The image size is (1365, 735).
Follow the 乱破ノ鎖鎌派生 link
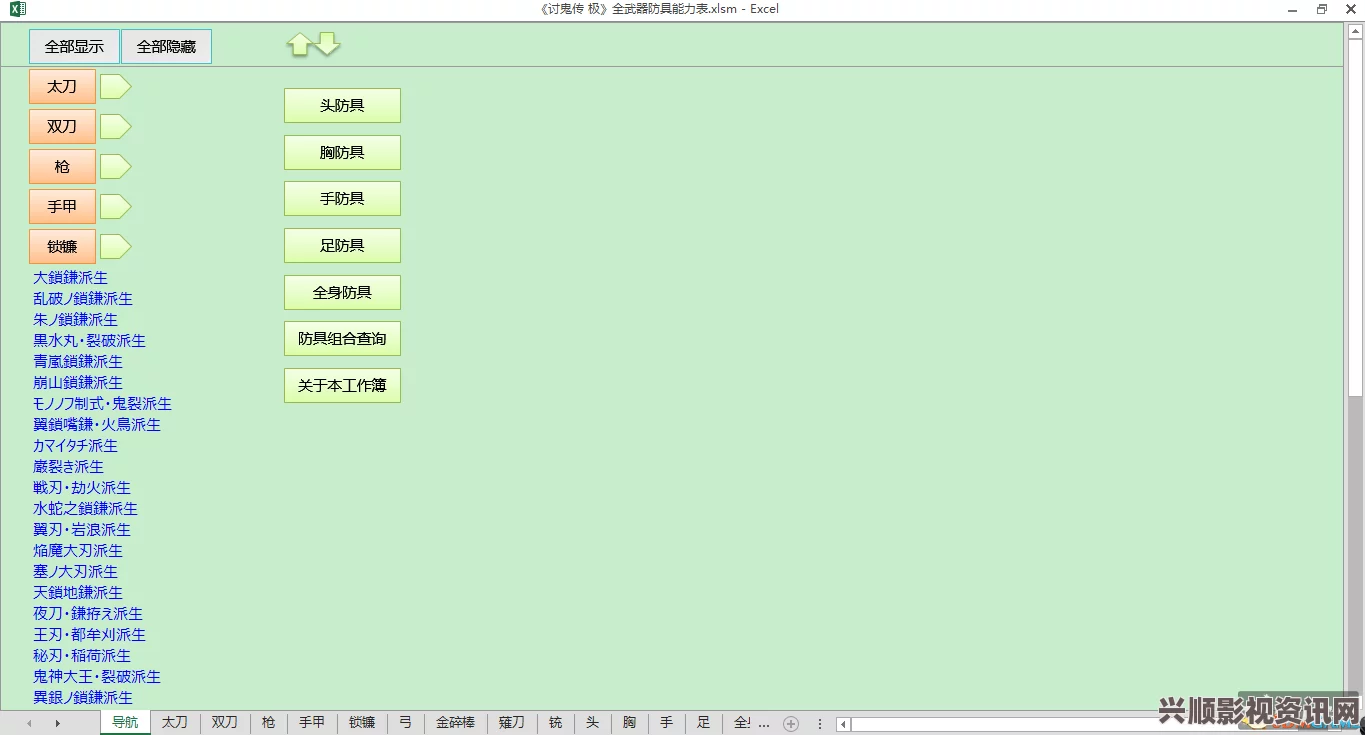tap(83, 299)
